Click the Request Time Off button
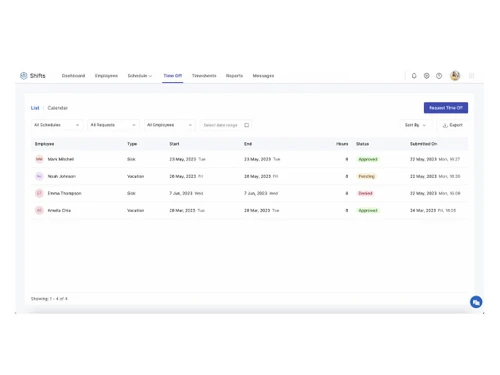Image resolution: width=500 pixels, height=375 pixels. pos(446,108)
